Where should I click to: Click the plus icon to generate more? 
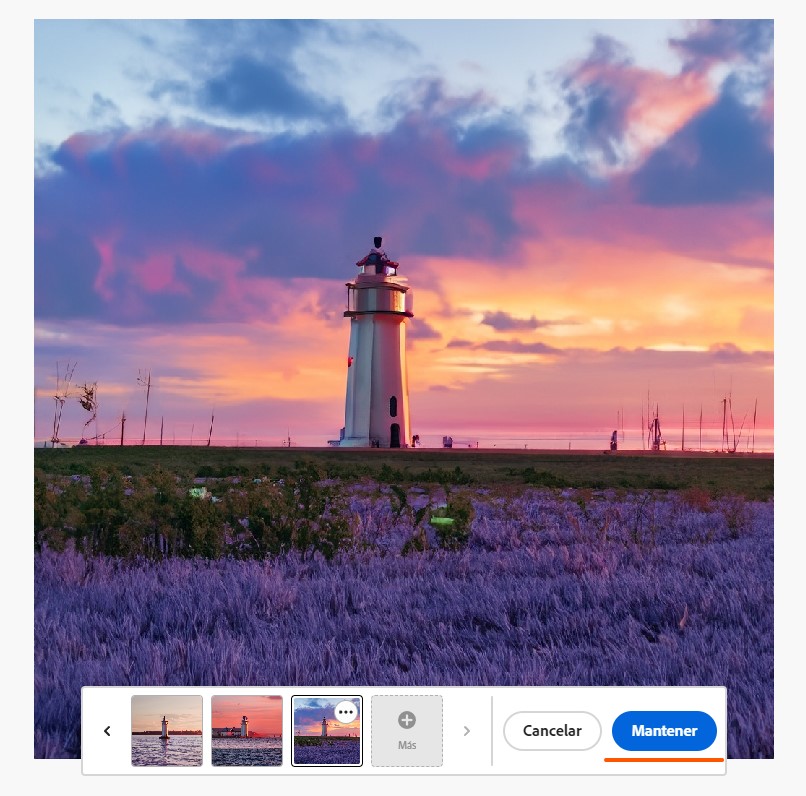tap(407, 720)
